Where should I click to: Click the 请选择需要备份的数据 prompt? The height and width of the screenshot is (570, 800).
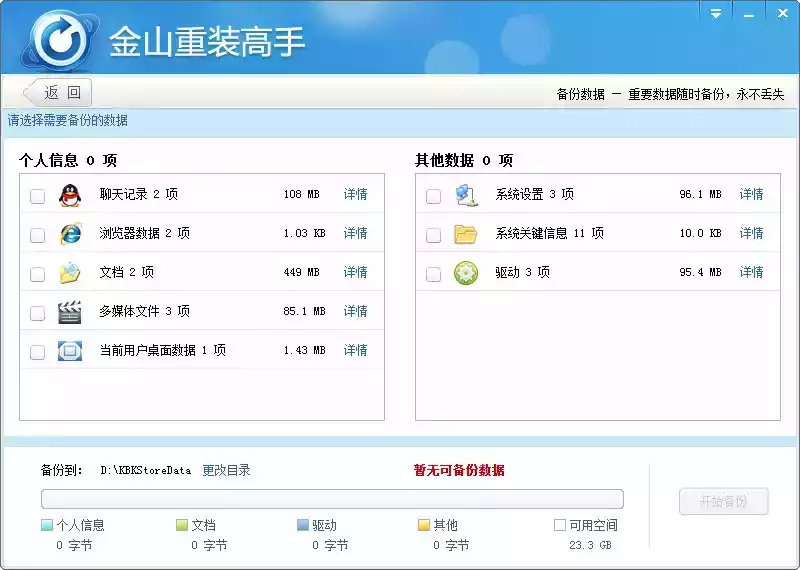tap(67, 120)
